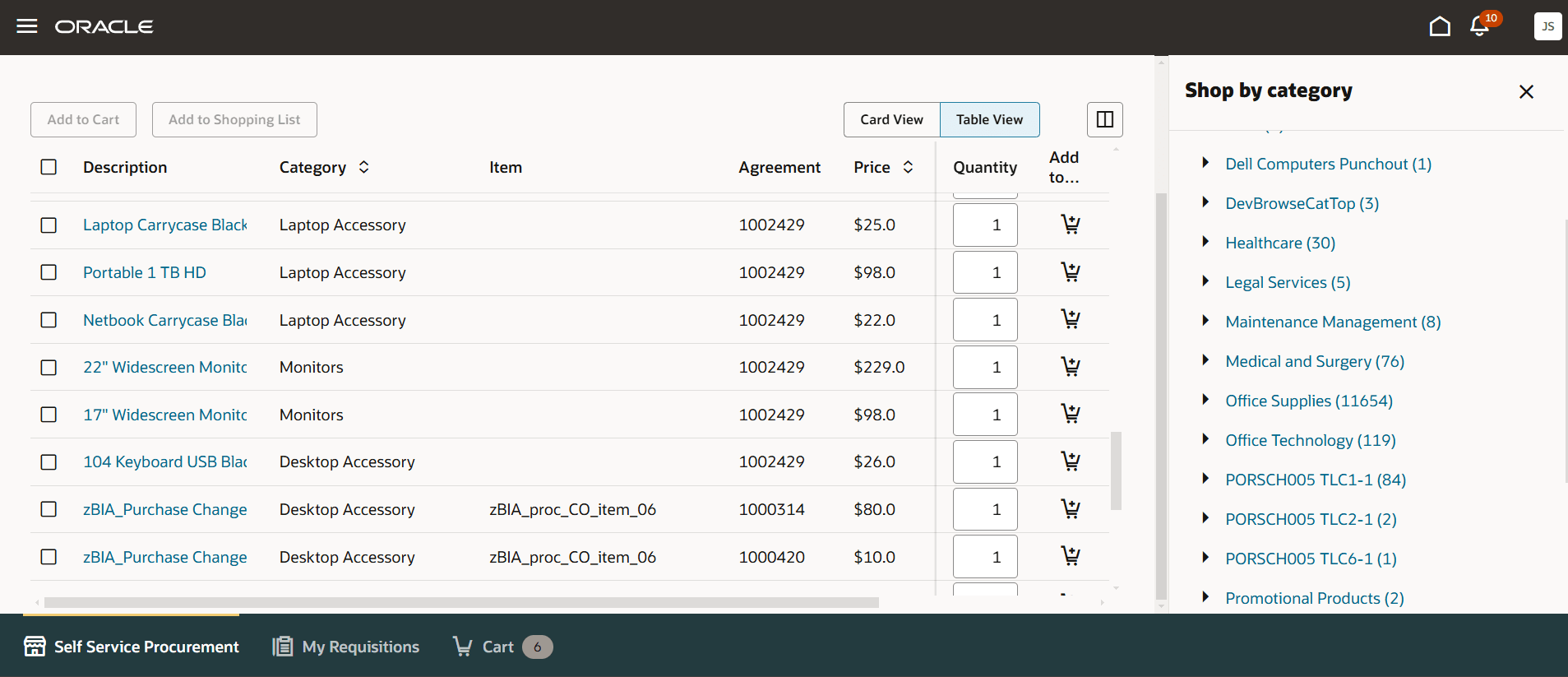Toggle the column layout panel icon
The height and width of the screenshot is (677, 1568).
pos(1105,119)
